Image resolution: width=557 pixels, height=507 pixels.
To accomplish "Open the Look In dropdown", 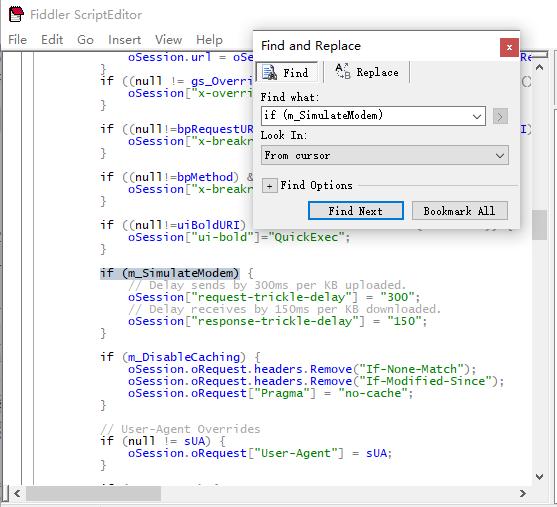I will [385, 155].
